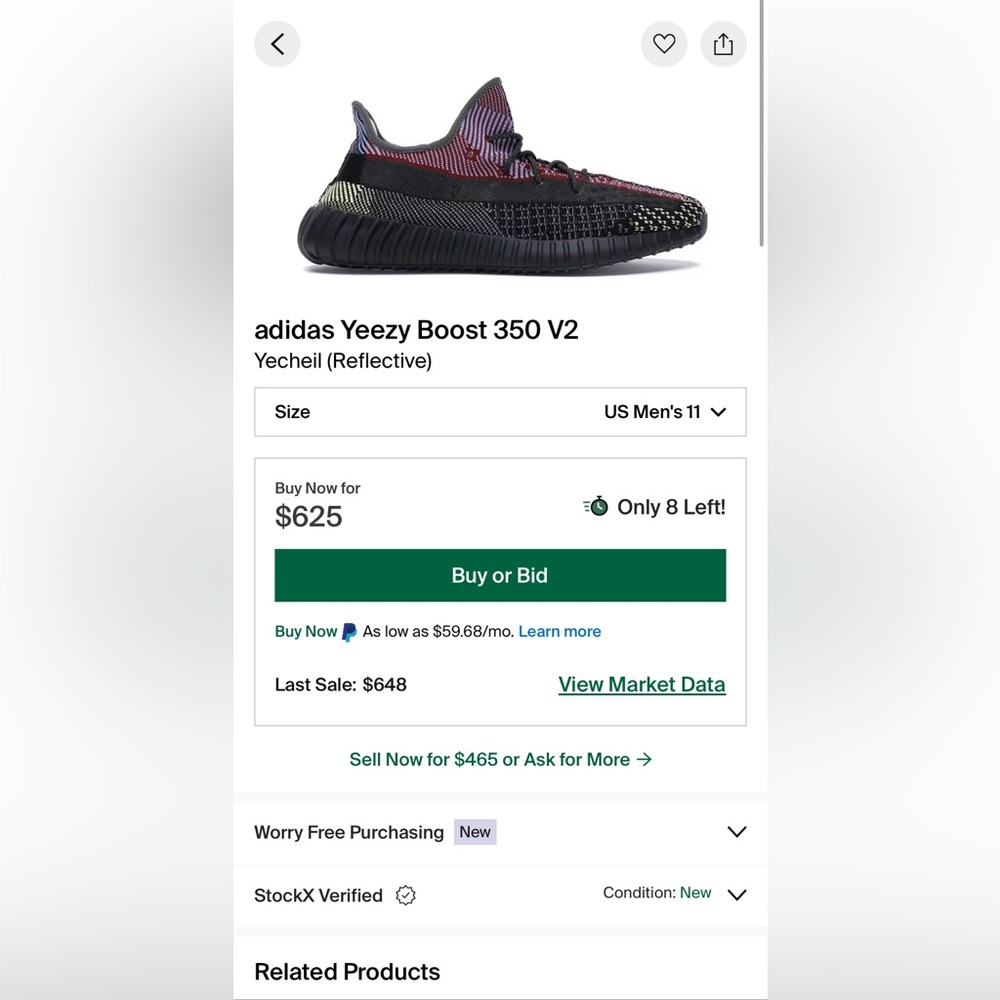Tap the heart icon in the top bar
1000x1000 pixels.
tap(664, 44)
